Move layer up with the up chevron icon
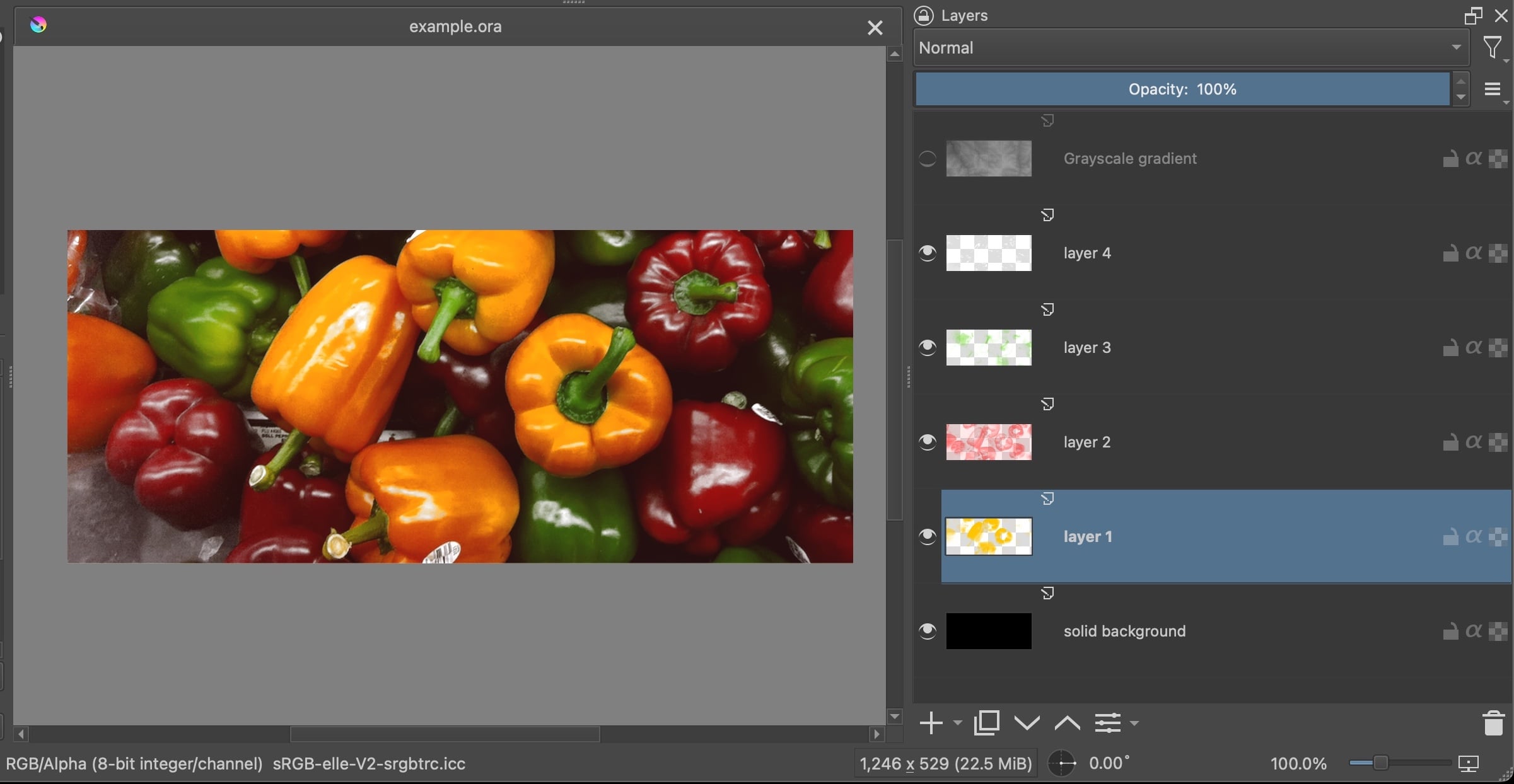1514x784 pixels. tap(1067, 723)
